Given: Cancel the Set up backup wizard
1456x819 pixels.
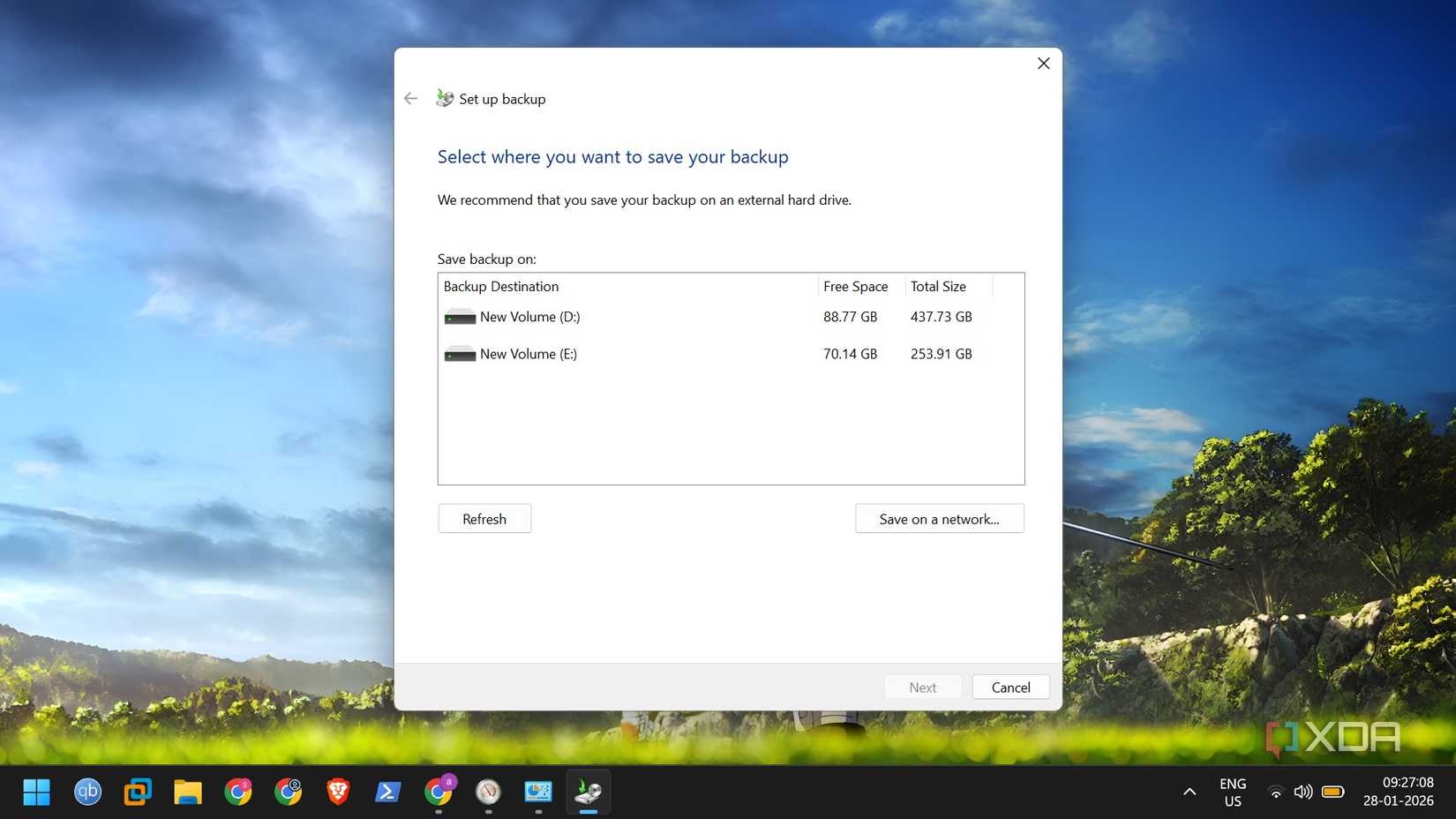Looking at the screenshot, I should point(1010,688).
